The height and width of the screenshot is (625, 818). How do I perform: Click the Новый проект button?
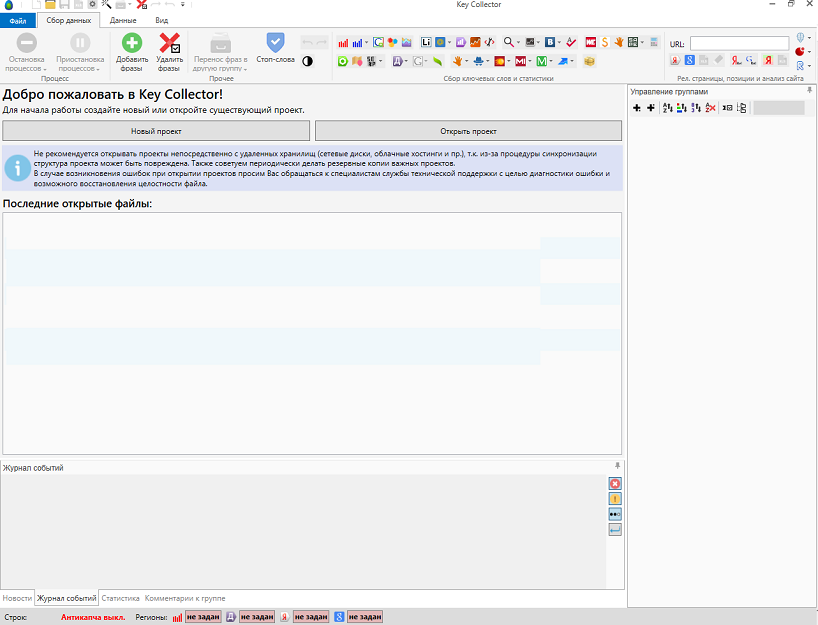click(x=156, y=131)
